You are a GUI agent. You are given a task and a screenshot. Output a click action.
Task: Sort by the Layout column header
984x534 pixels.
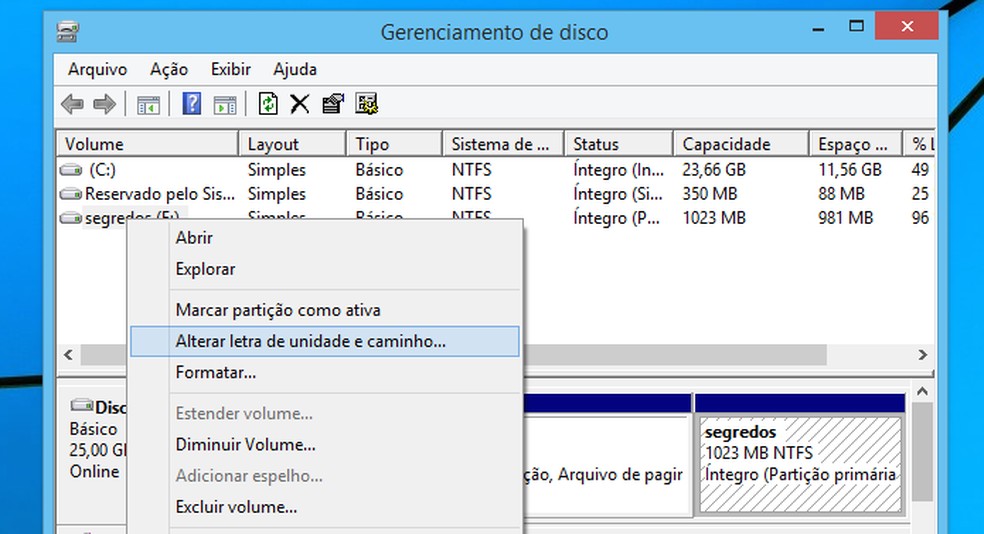click(292, 144)
